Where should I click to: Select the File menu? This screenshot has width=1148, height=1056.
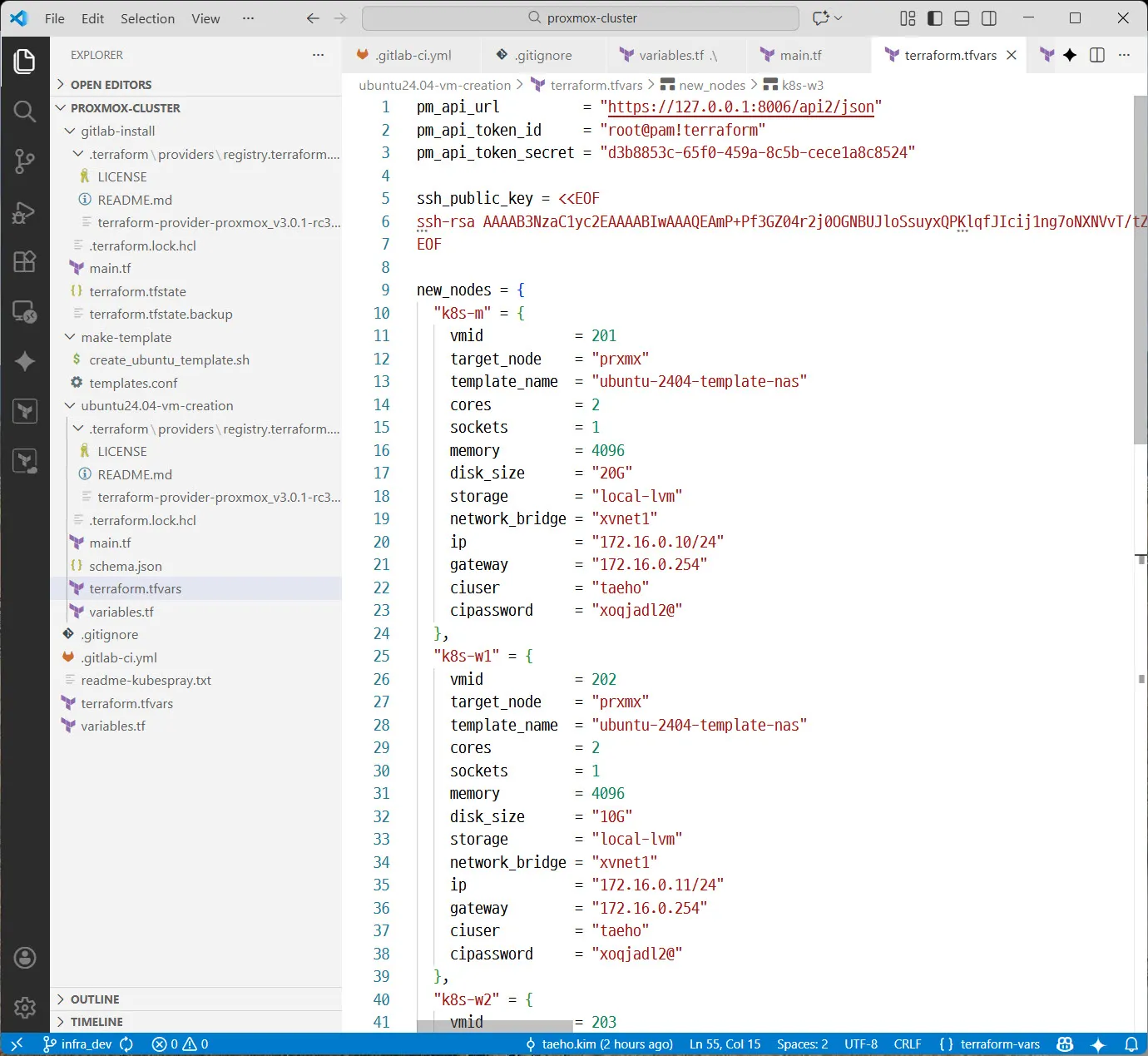click(x=55, y=18)
